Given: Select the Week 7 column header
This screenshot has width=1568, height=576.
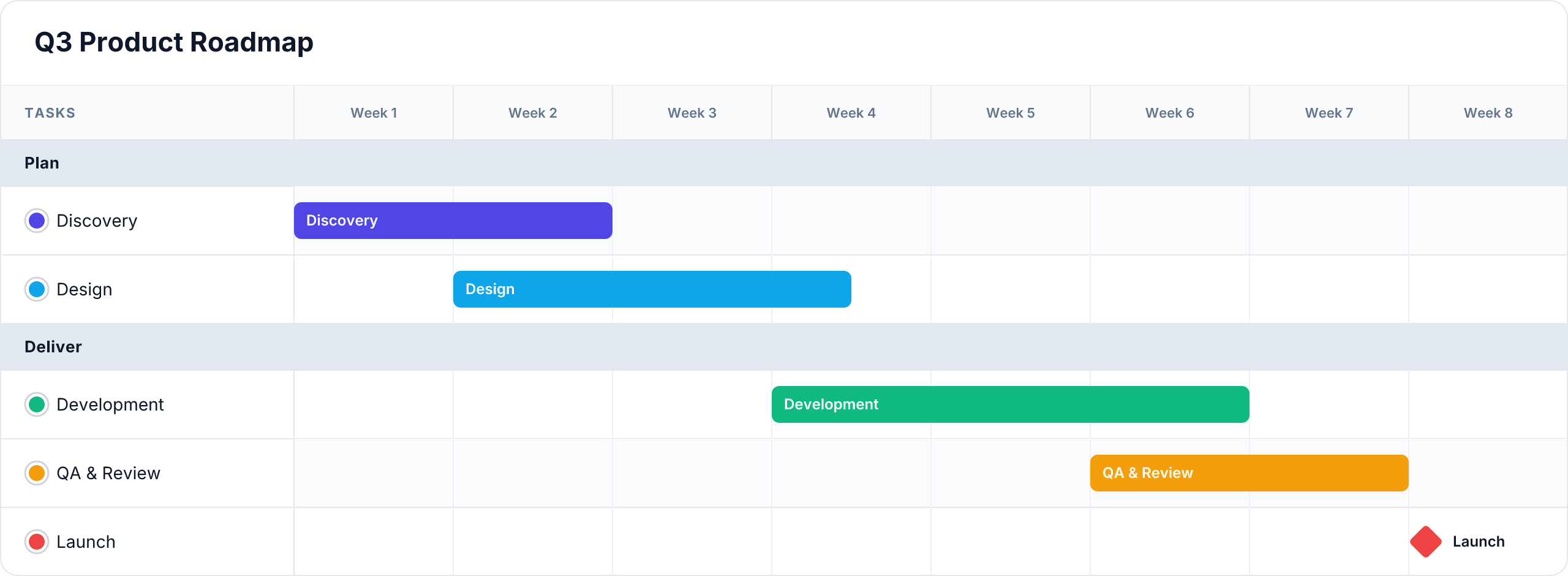Looking at the screenshot, I should pos(1329,113).
